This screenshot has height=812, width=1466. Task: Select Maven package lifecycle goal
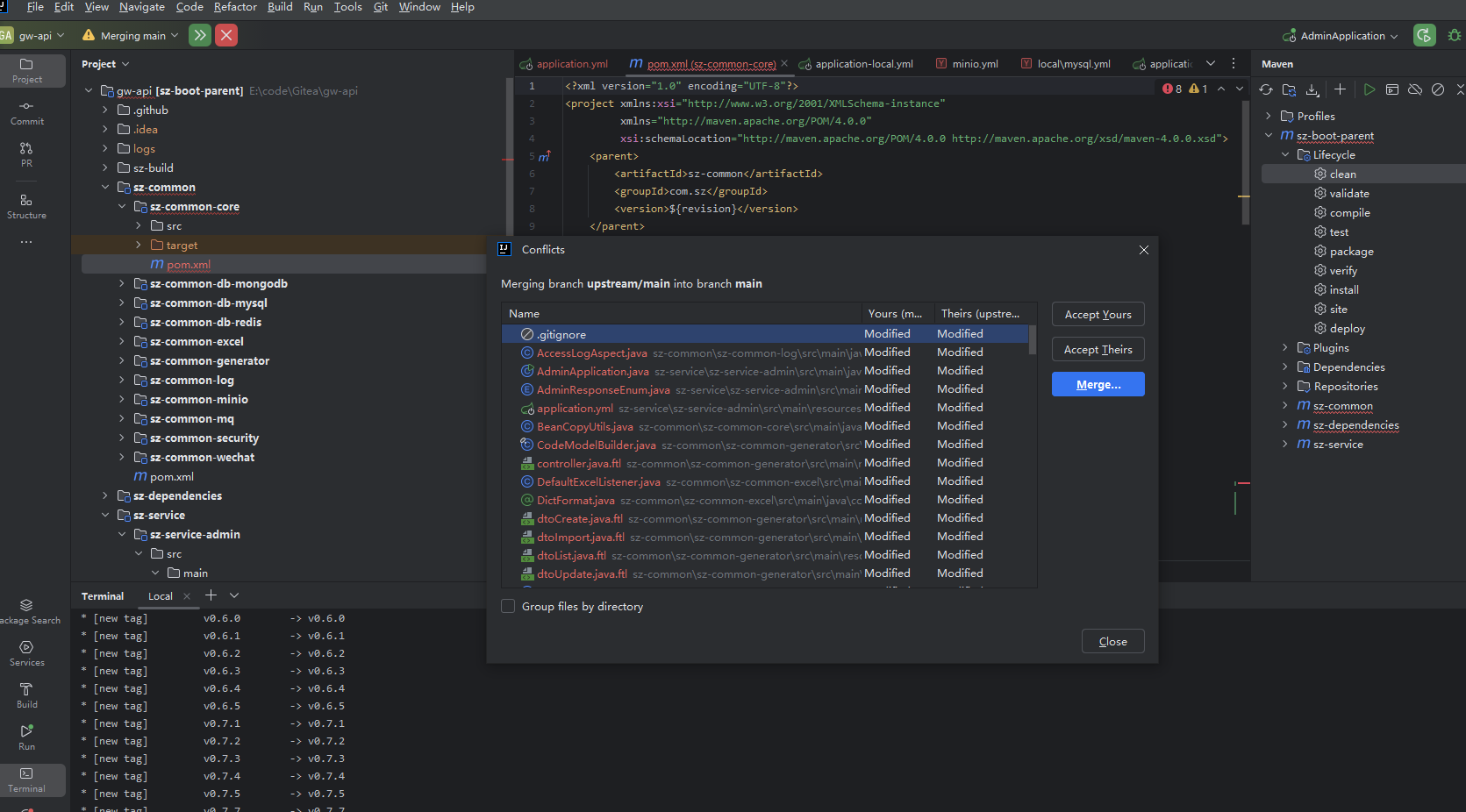pyautogui.click(x=1363, y=251)
